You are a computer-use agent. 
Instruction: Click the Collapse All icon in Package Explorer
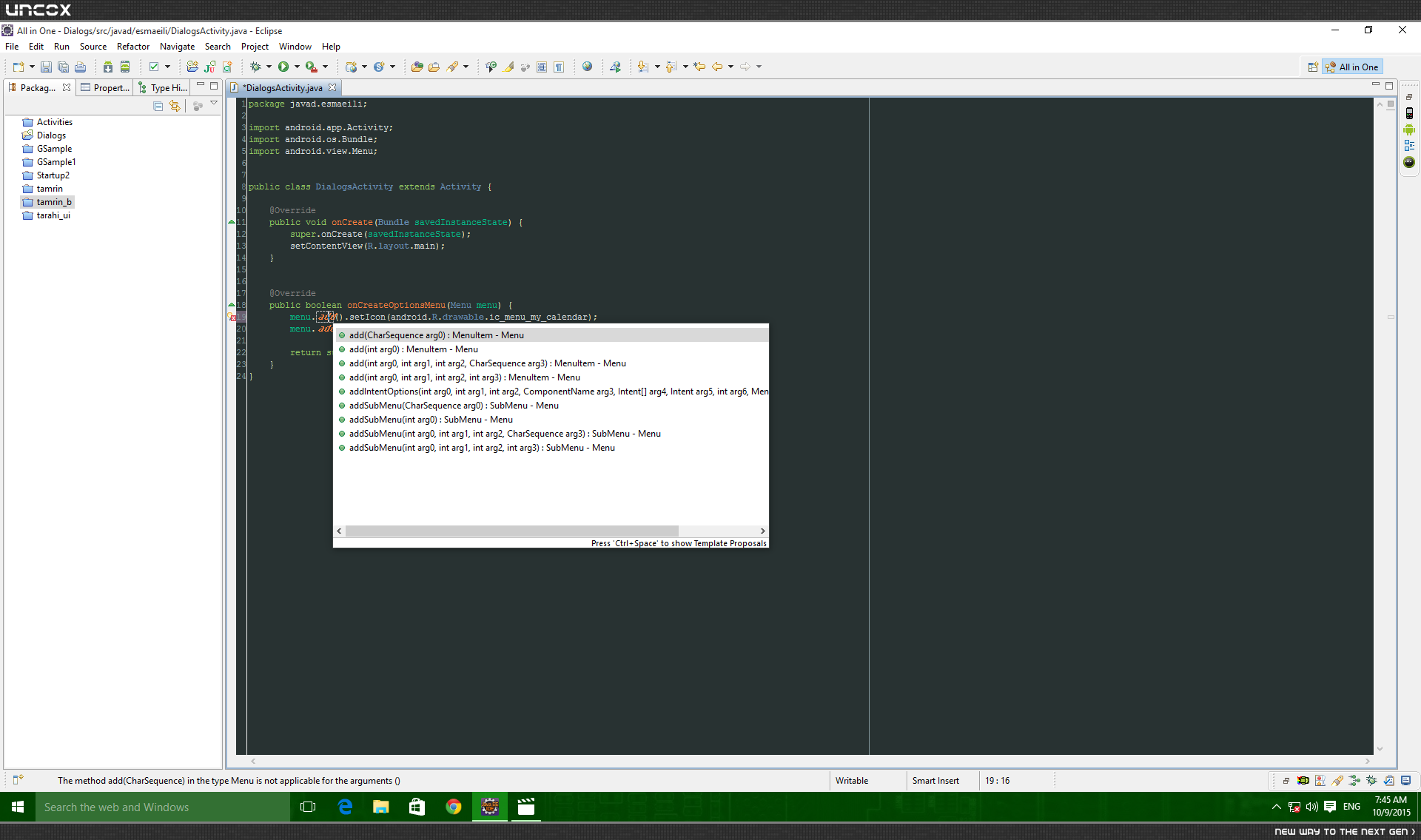click(158, 107)
